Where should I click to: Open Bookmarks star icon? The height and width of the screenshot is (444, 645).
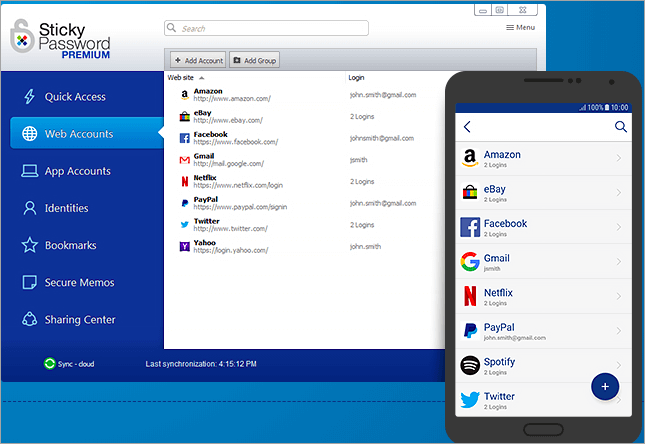(29, 245)
